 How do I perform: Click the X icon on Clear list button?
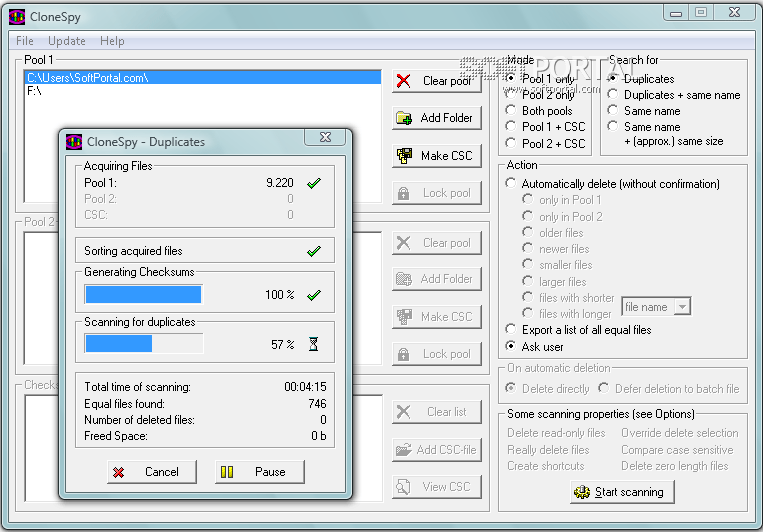click(x=403, y=412)
